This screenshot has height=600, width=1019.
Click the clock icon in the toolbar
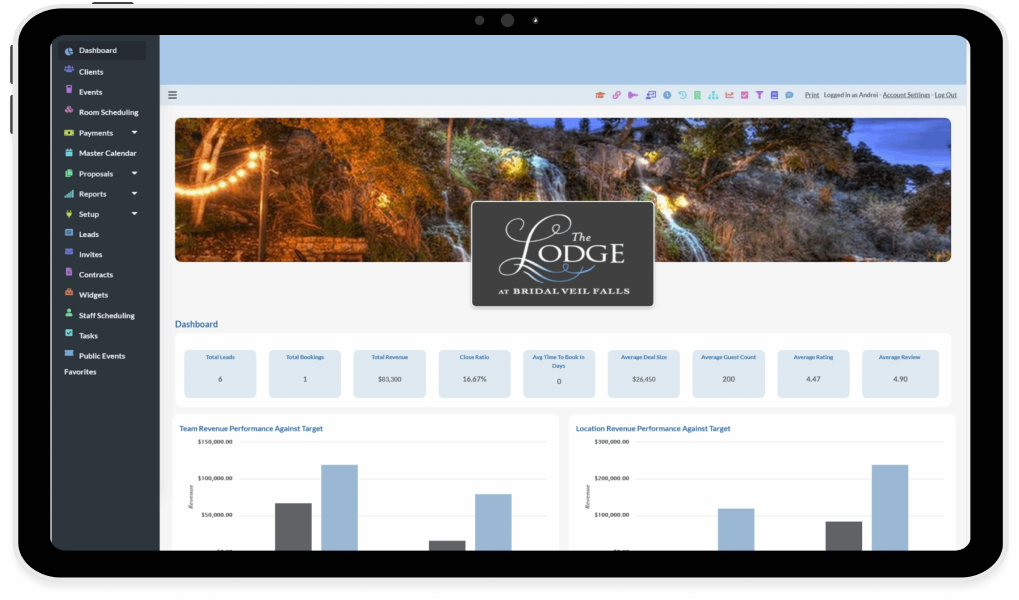click(666, 94)
